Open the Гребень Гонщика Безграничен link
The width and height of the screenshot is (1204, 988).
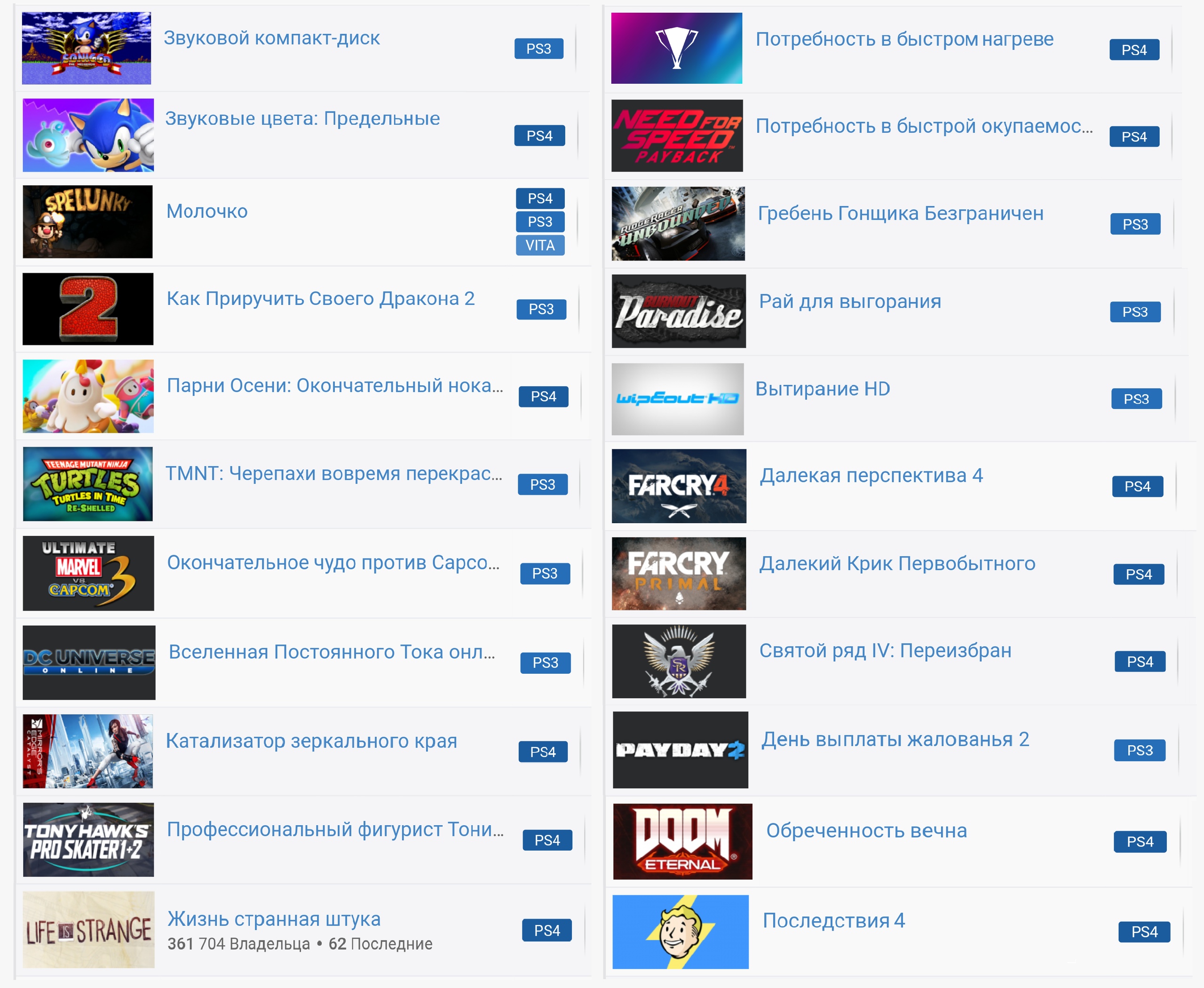click(901, 213)
